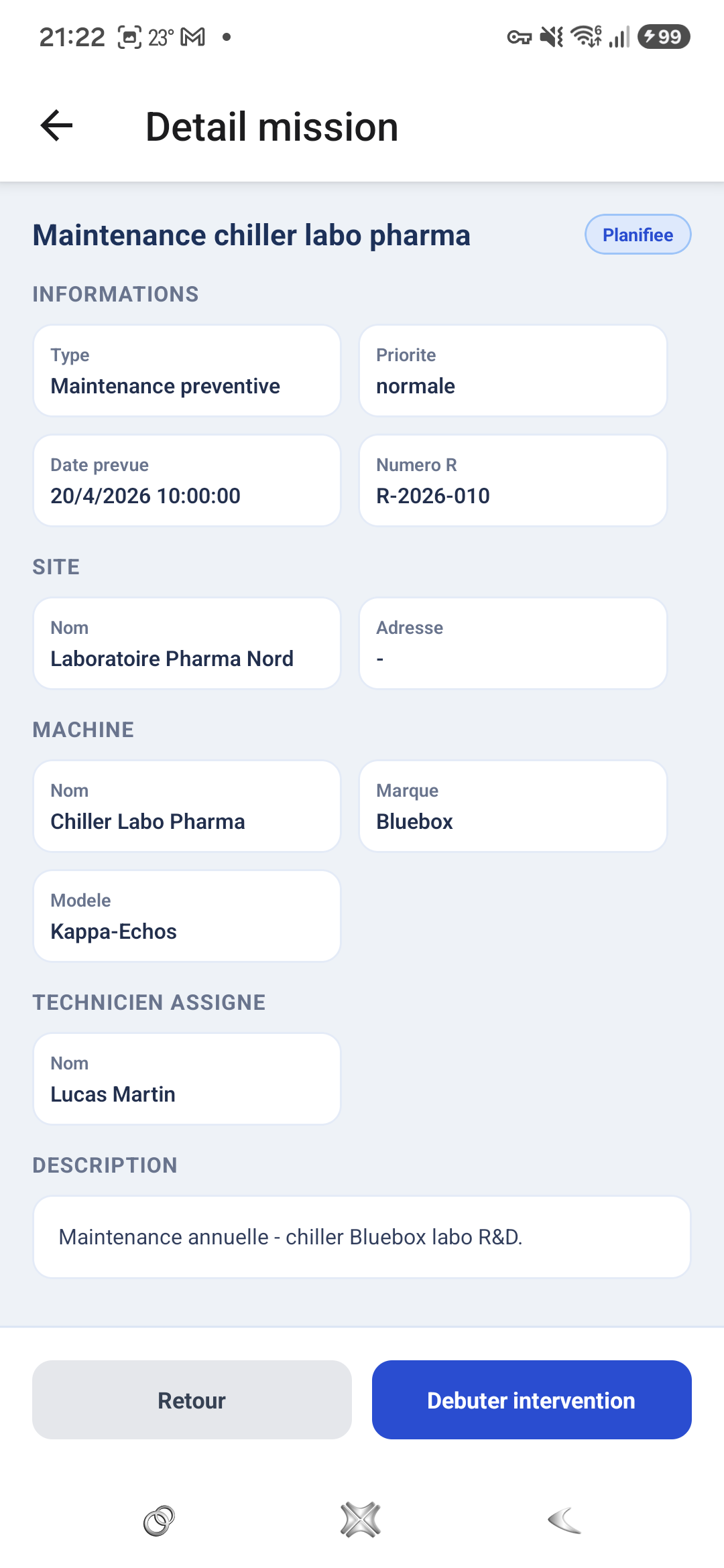Tap the Date prevue card
This screenshot has width=724, height=1568.
tap(187, 480)
